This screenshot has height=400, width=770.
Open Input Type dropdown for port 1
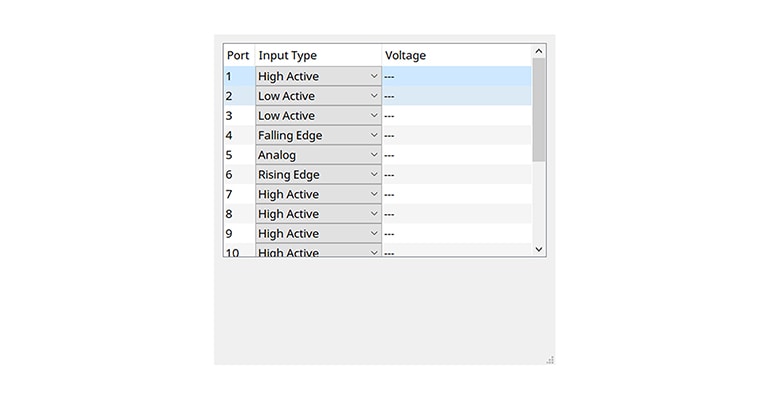coord(318,76)
